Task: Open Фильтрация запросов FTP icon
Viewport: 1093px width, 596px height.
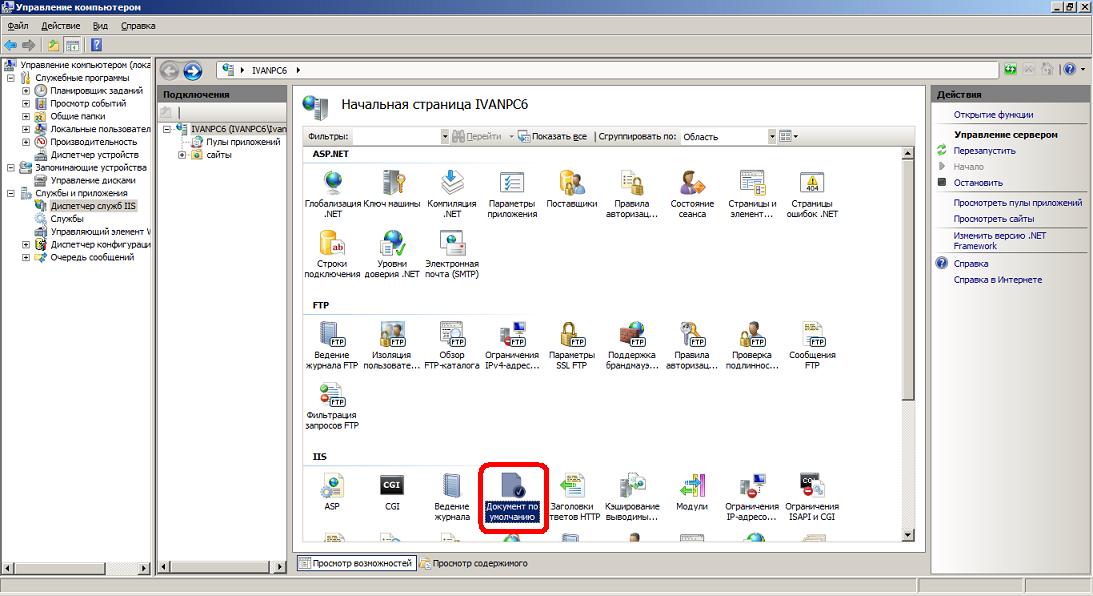Action: click(332, 404)
